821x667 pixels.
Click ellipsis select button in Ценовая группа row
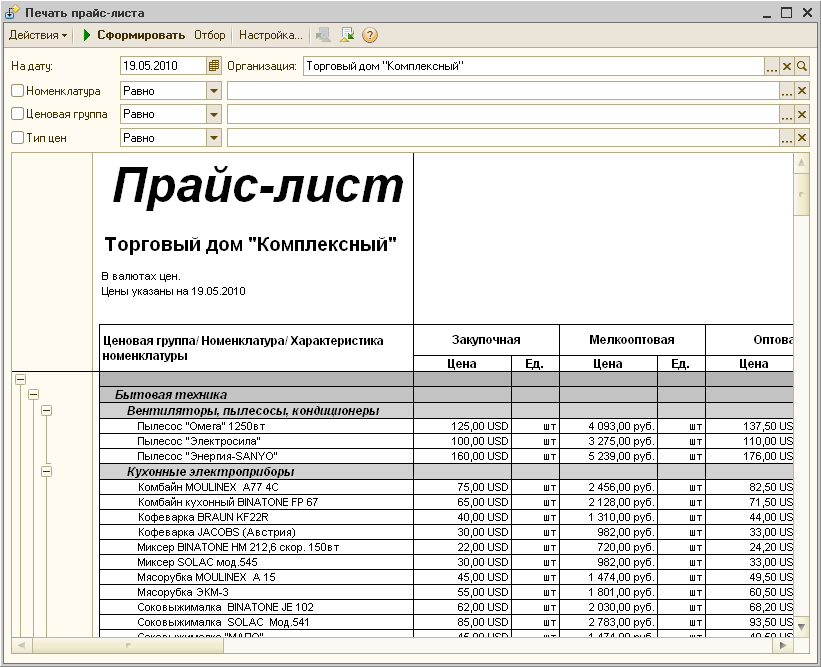(x=786, y=114)
